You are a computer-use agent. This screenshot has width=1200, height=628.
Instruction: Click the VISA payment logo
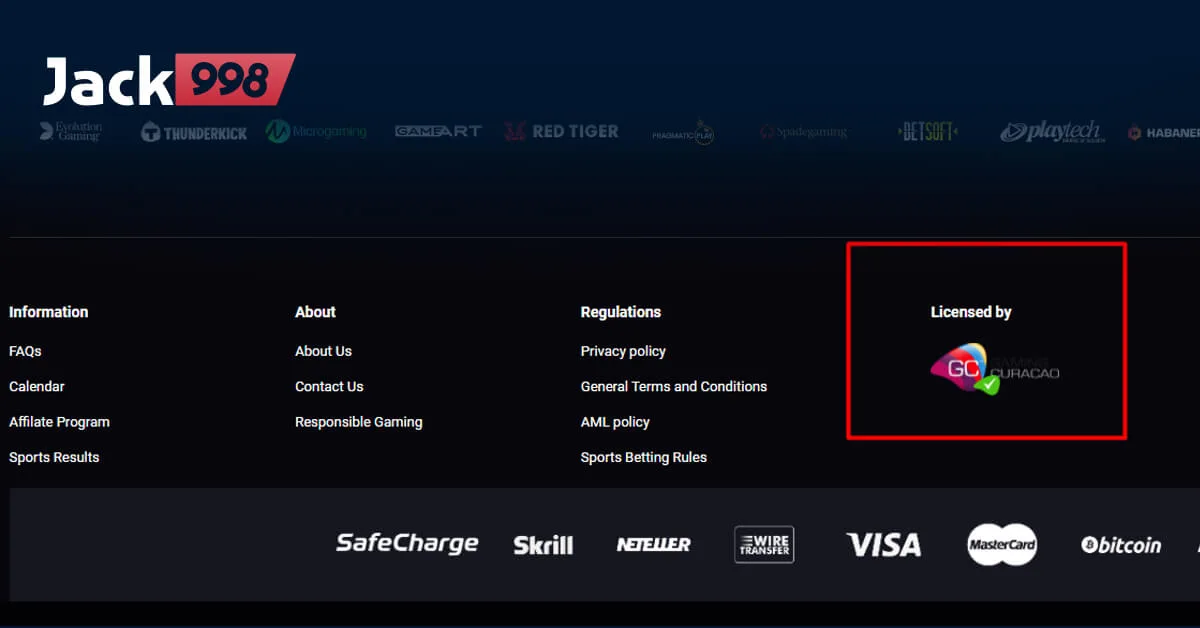884,545
